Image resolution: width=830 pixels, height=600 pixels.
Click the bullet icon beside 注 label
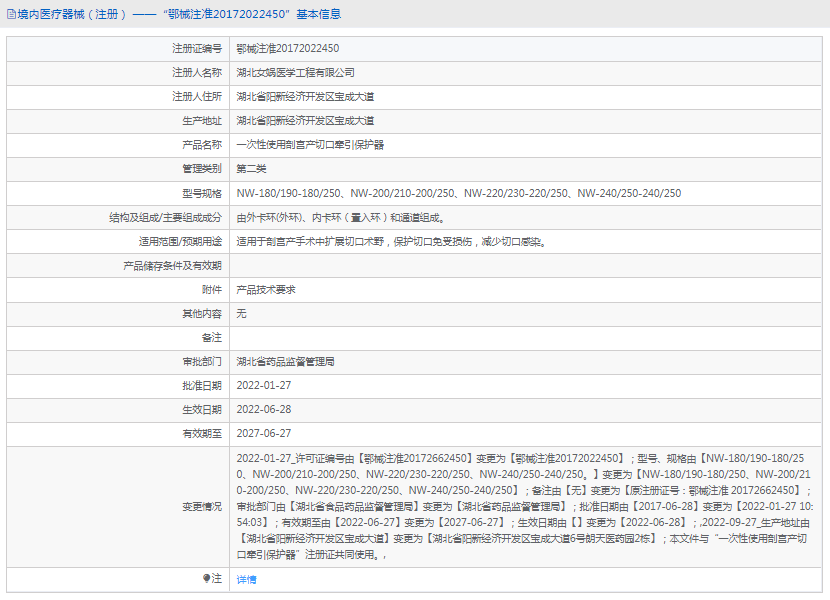[x=206, y=578]
